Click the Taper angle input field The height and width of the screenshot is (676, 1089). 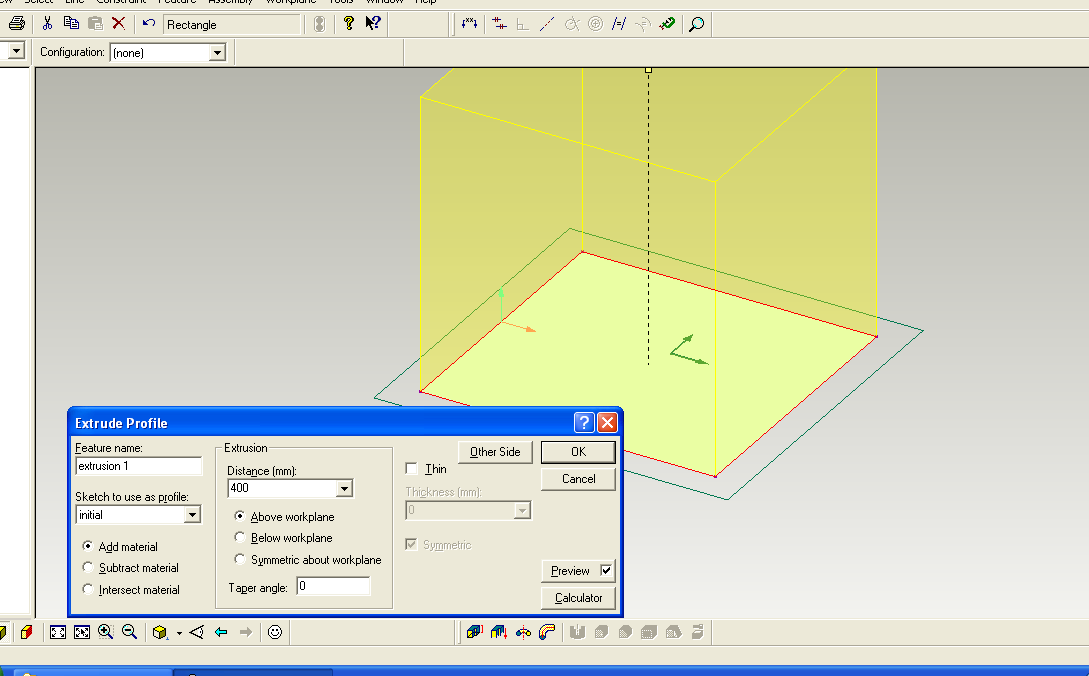pos(333,586)
